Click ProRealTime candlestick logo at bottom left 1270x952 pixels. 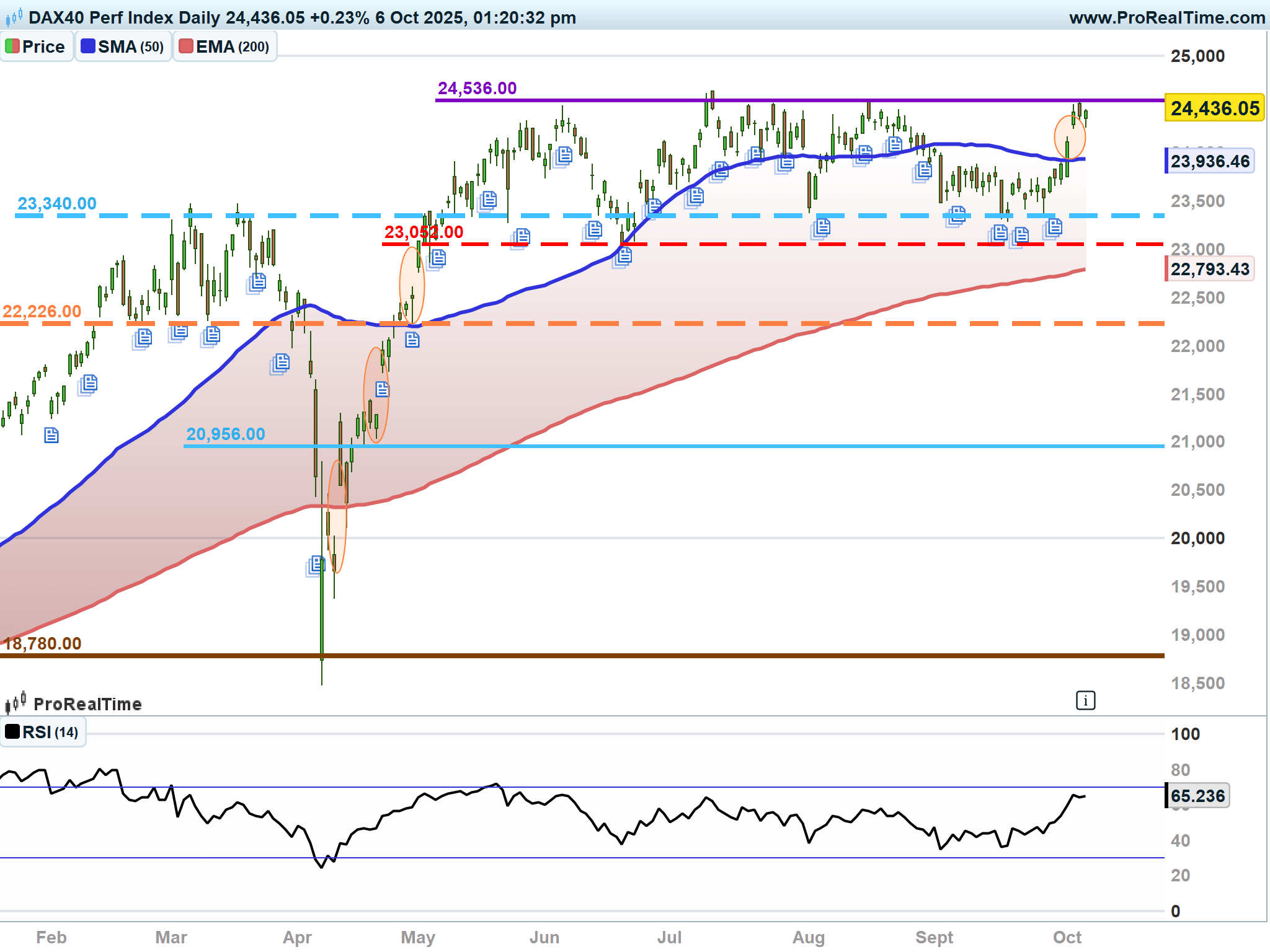pos(16,703)
